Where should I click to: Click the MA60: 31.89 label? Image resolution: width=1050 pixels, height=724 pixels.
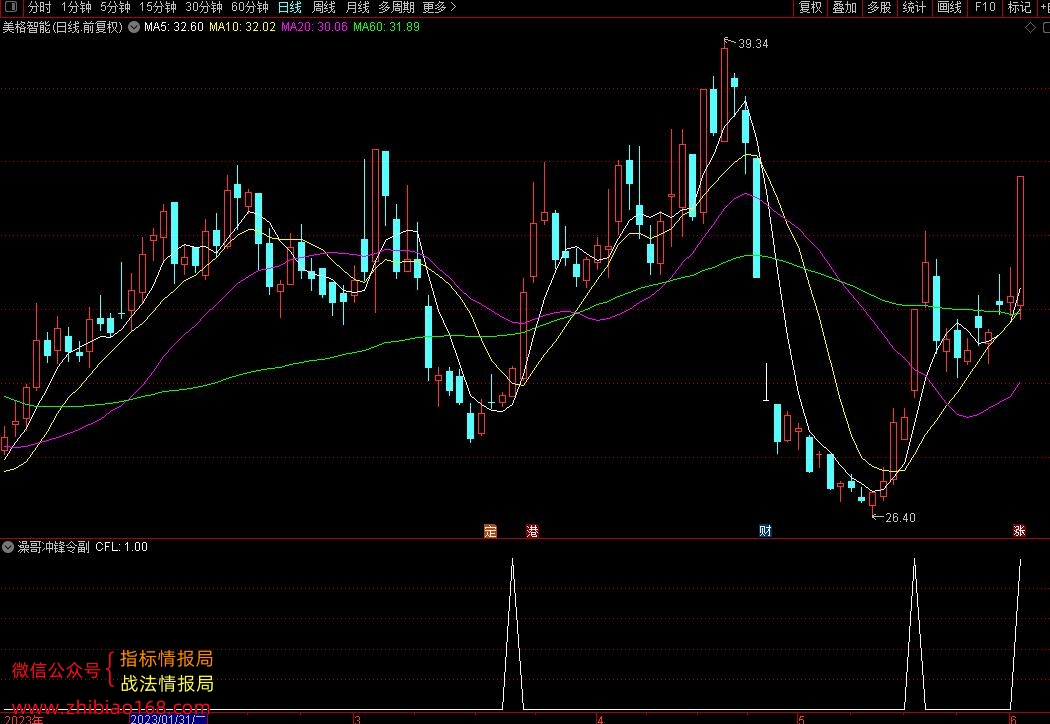pos(386,27)
